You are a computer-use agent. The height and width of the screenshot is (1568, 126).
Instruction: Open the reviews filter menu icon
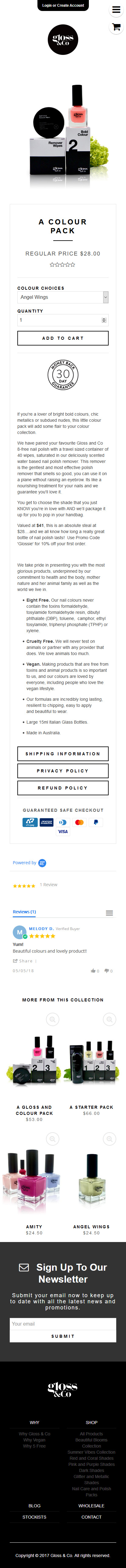[109, 912]
